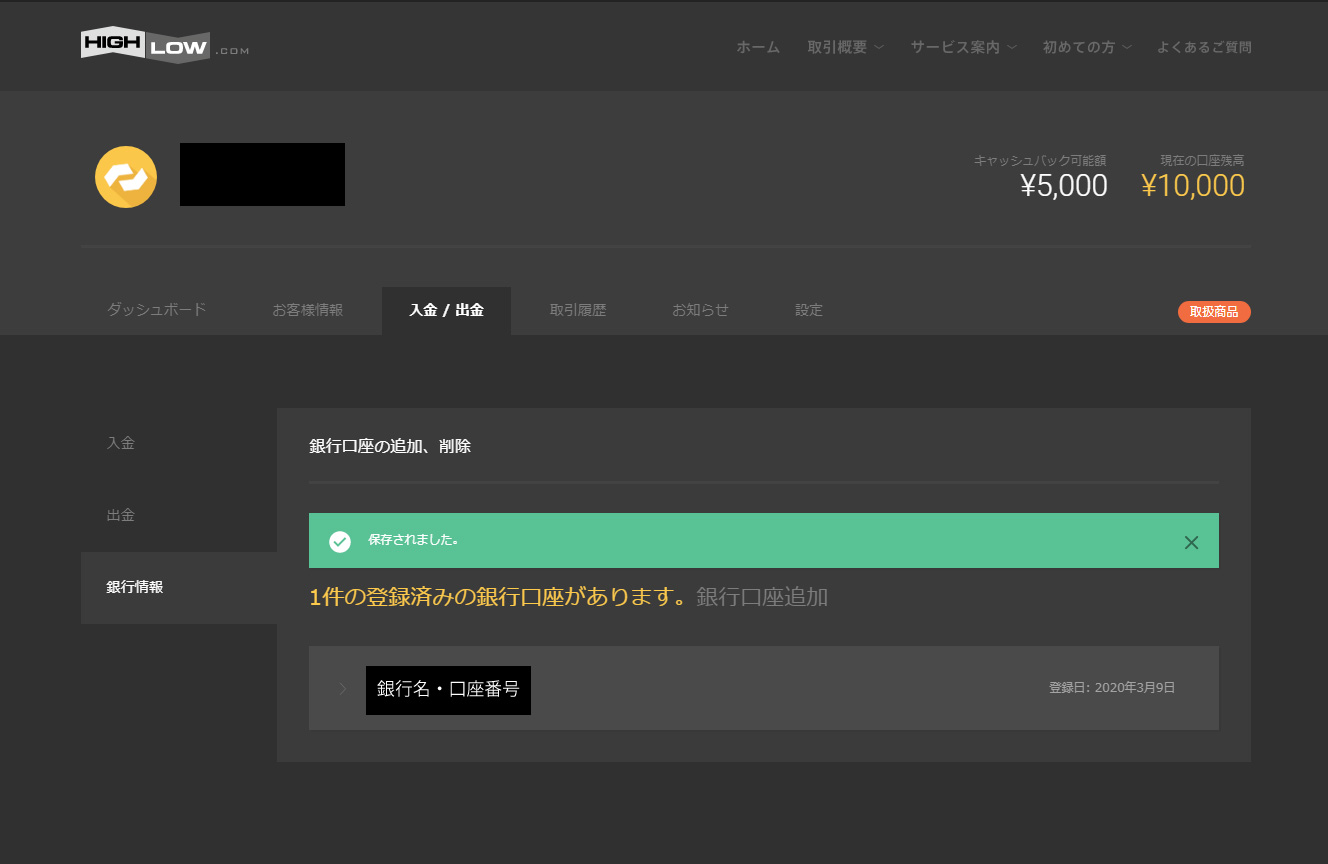Viewport: 1328px width, 864px height.
Task: Open よくあるご質問 link
Action: [x=1204, y=47]
